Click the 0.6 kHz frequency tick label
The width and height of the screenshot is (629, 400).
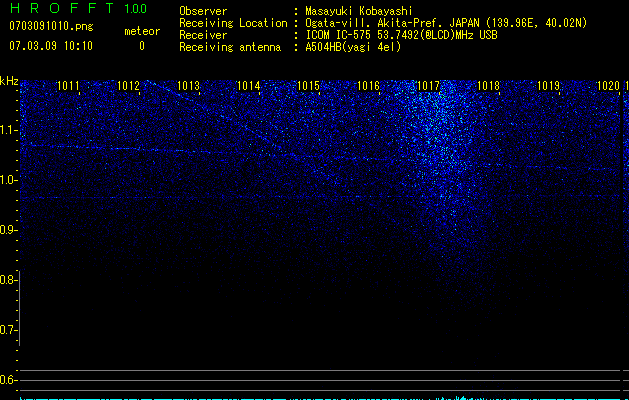(x=8, y=380)
